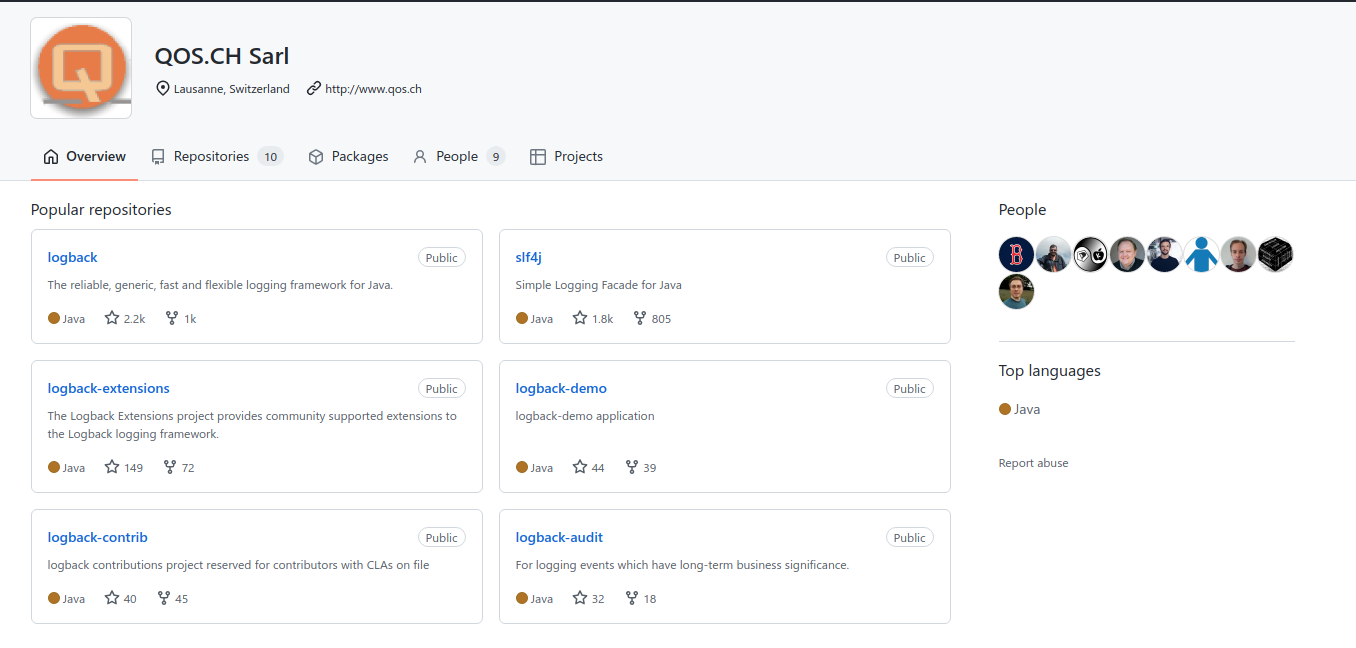This screenshot has width=1356, height=648.
Task: Select the Overview tab
Action: [x=84, y=156]
